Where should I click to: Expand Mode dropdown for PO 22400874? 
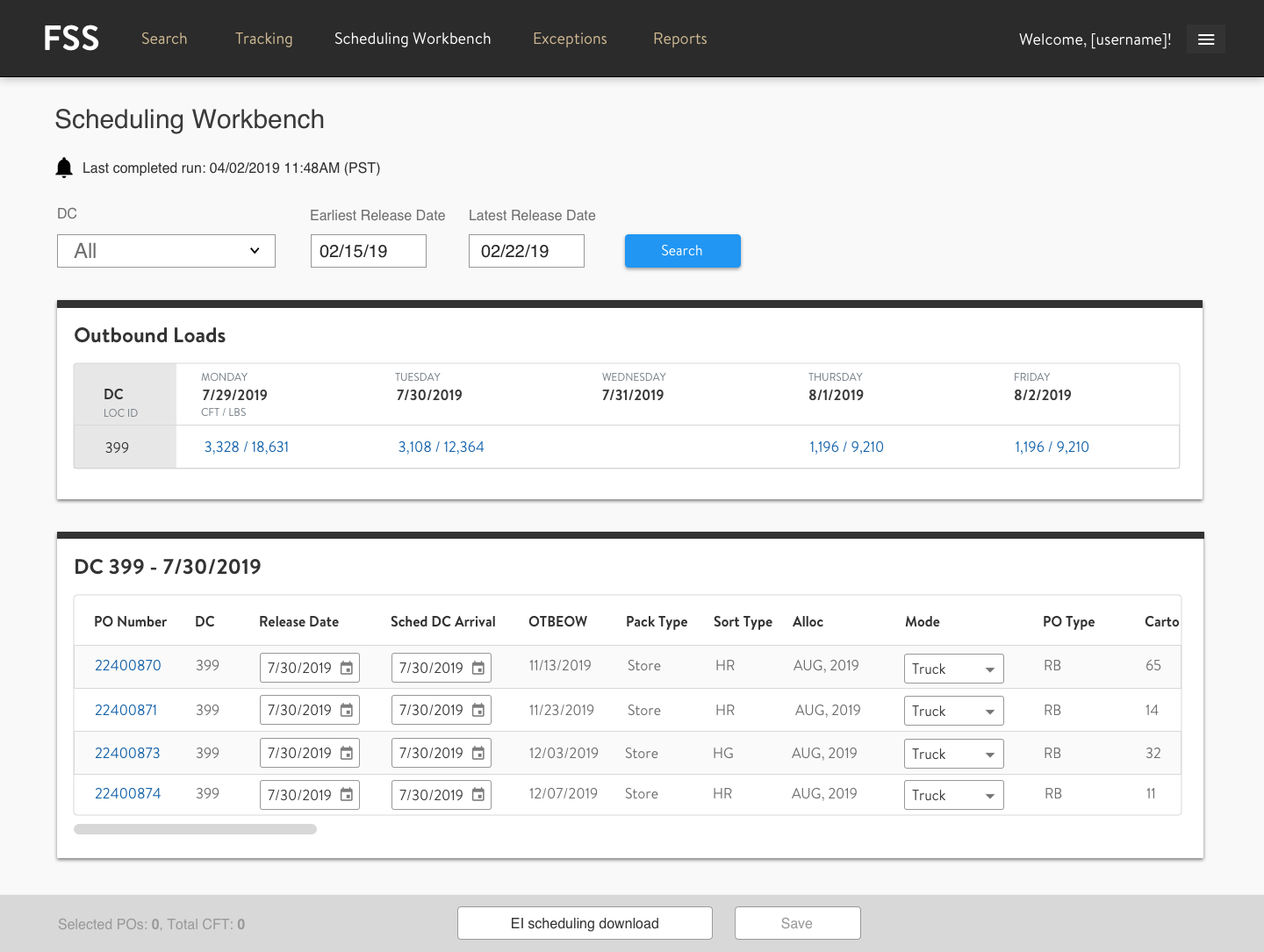tap(953, 795)
